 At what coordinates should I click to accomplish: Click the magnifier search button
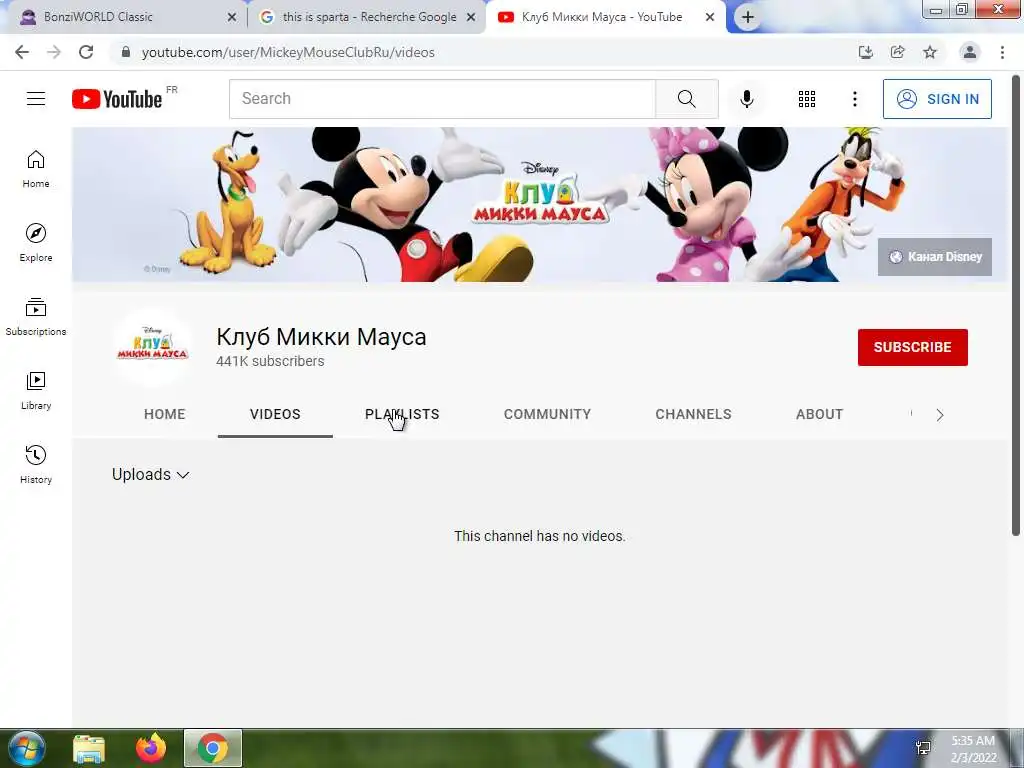[x=686, y=99]
